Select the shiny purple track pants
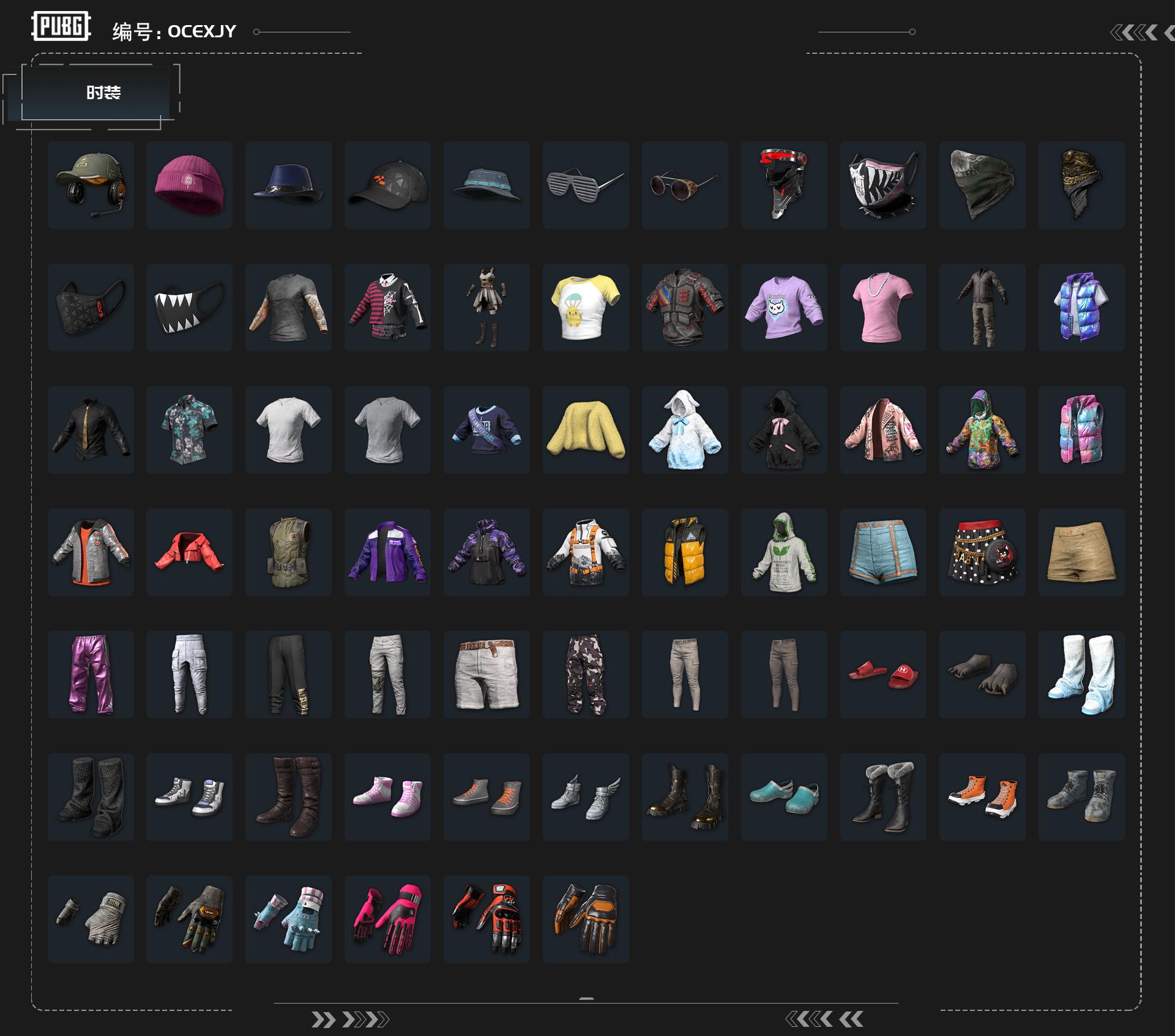This screenshot has height=1036, width=1175. 91,675
